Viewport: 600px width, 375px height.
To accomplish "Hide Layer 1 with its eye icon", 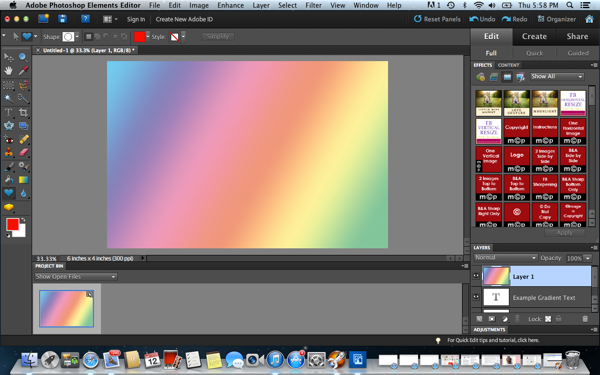I will pos(476,276).
